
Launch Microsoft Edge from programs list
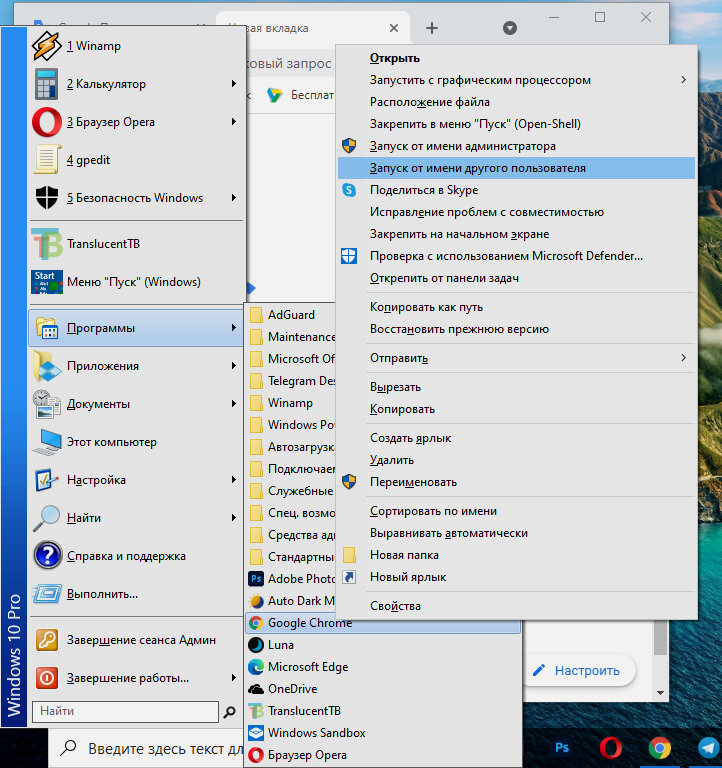[383, 667]
